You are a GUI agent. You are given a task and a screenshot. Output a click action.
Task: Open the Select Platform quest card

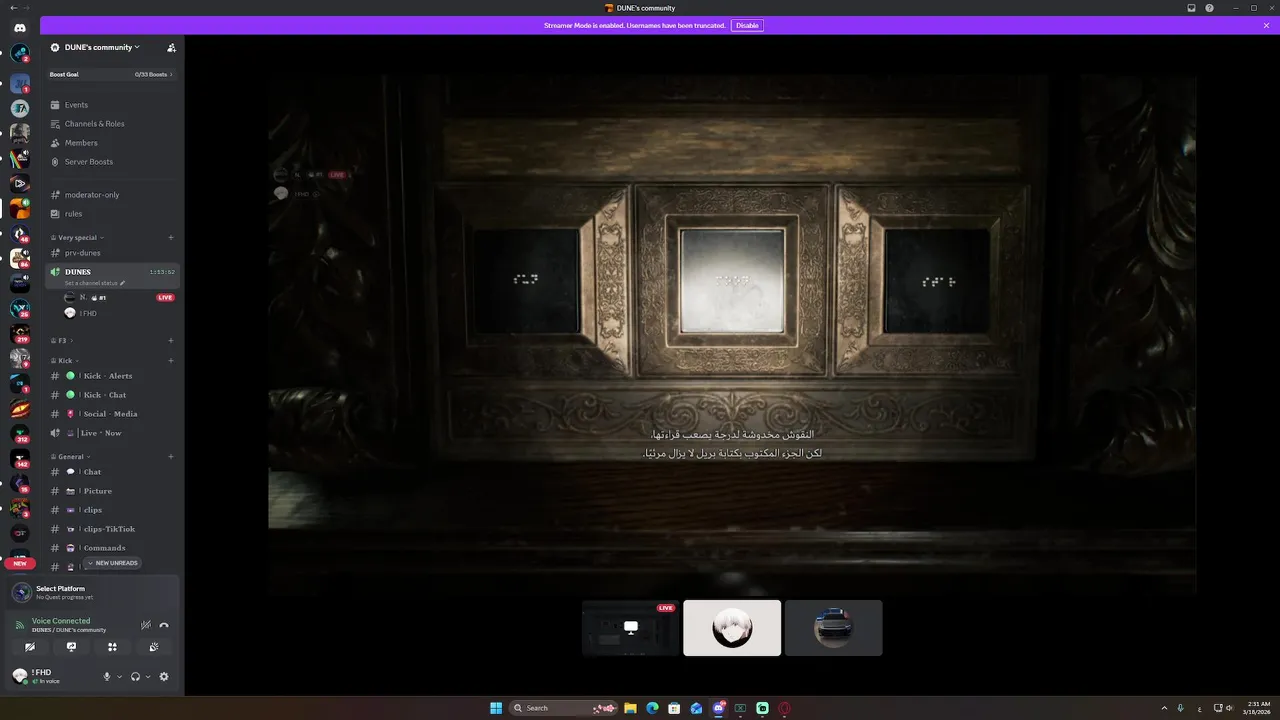pyautogui.click(x=92, y=592)
